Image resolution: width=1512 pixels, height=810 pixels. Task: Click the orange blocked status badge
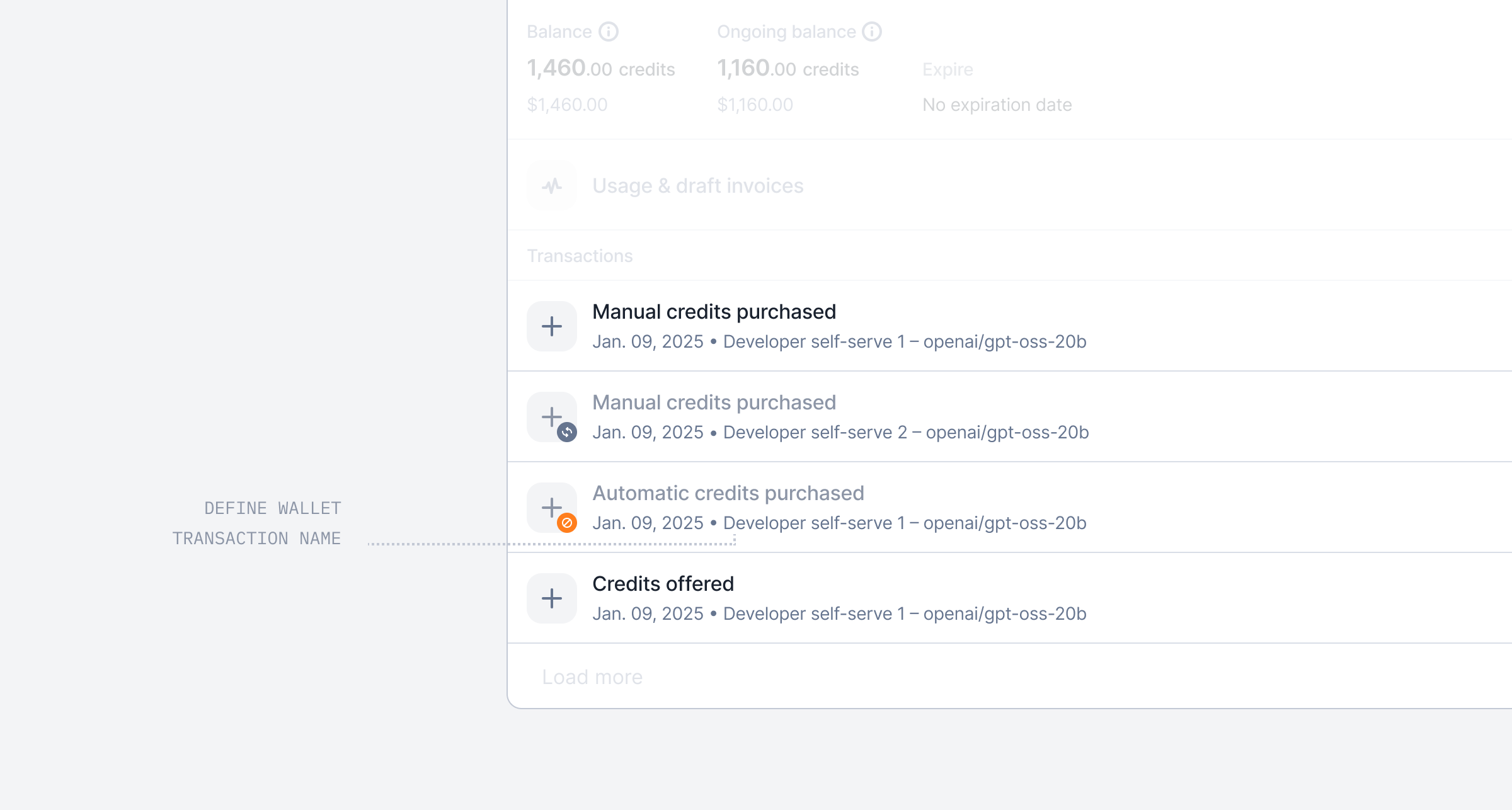[x=567, y=523]
